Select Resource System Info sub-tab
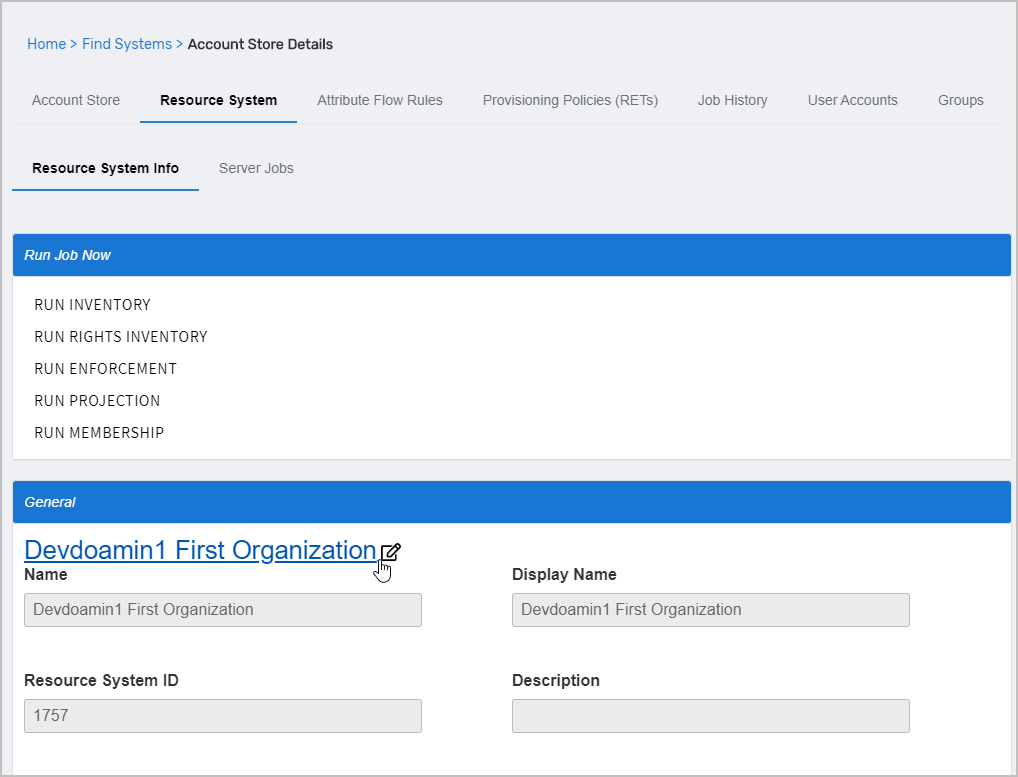Screen dimensions: 1018x777 pos(105,168)
